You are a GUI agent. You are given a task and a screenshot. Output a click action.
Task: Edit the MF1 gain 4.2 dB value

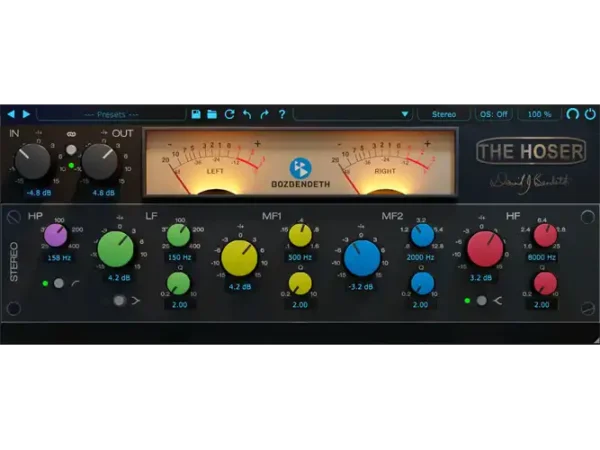coord(240,287)
